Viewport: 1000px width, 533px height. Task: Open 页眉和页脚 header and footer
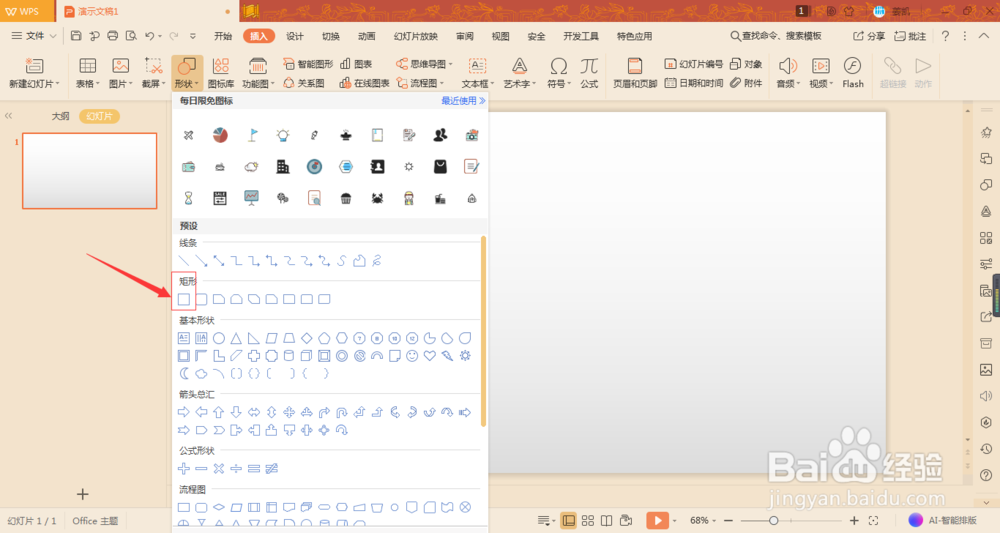point(635,72)
